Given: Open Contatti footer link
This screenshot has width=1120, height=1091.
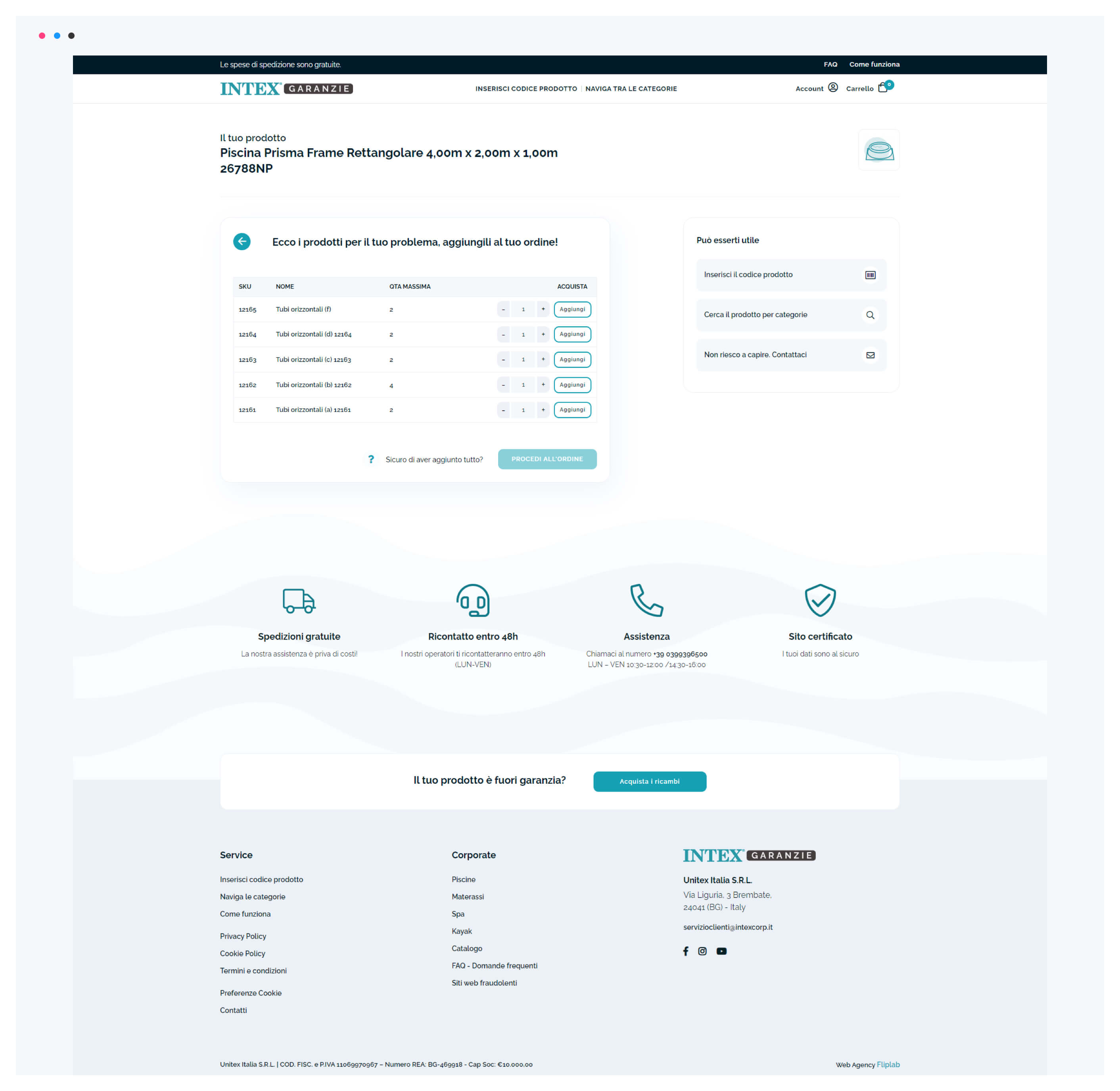Looking at the screenshot, I should point(233,1010).
